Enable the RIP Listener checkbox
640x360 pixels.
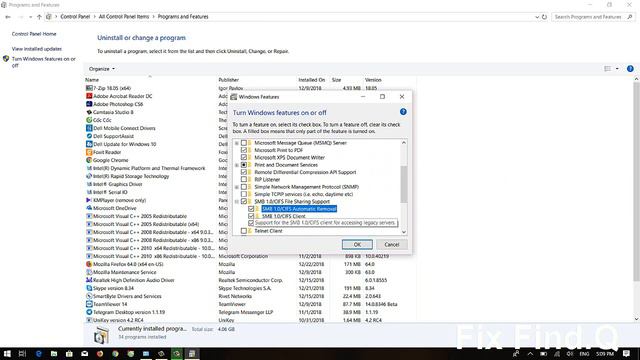coord(244,180)
